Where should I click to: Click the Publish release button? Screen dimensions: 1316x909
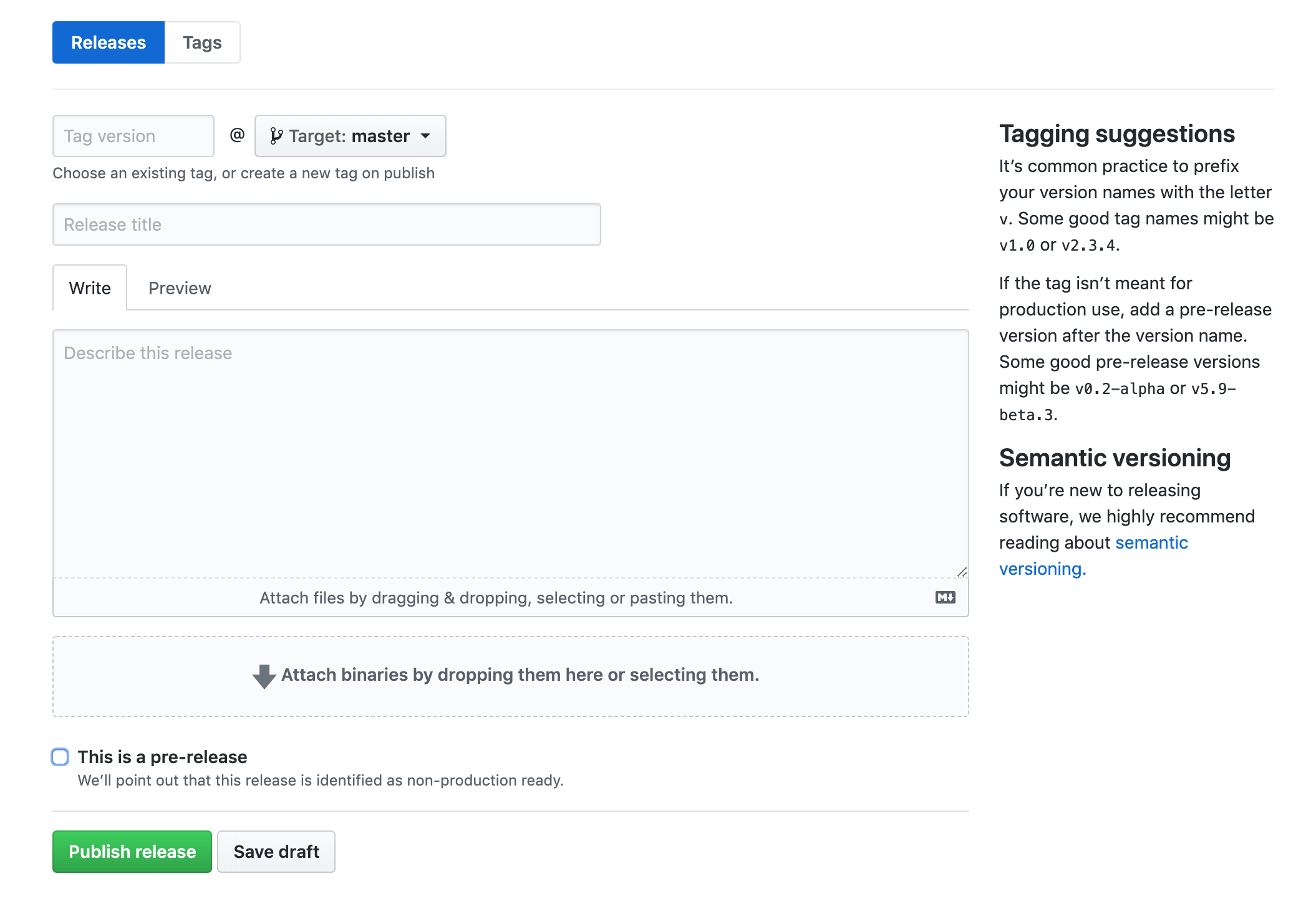(x=132, y=851)
